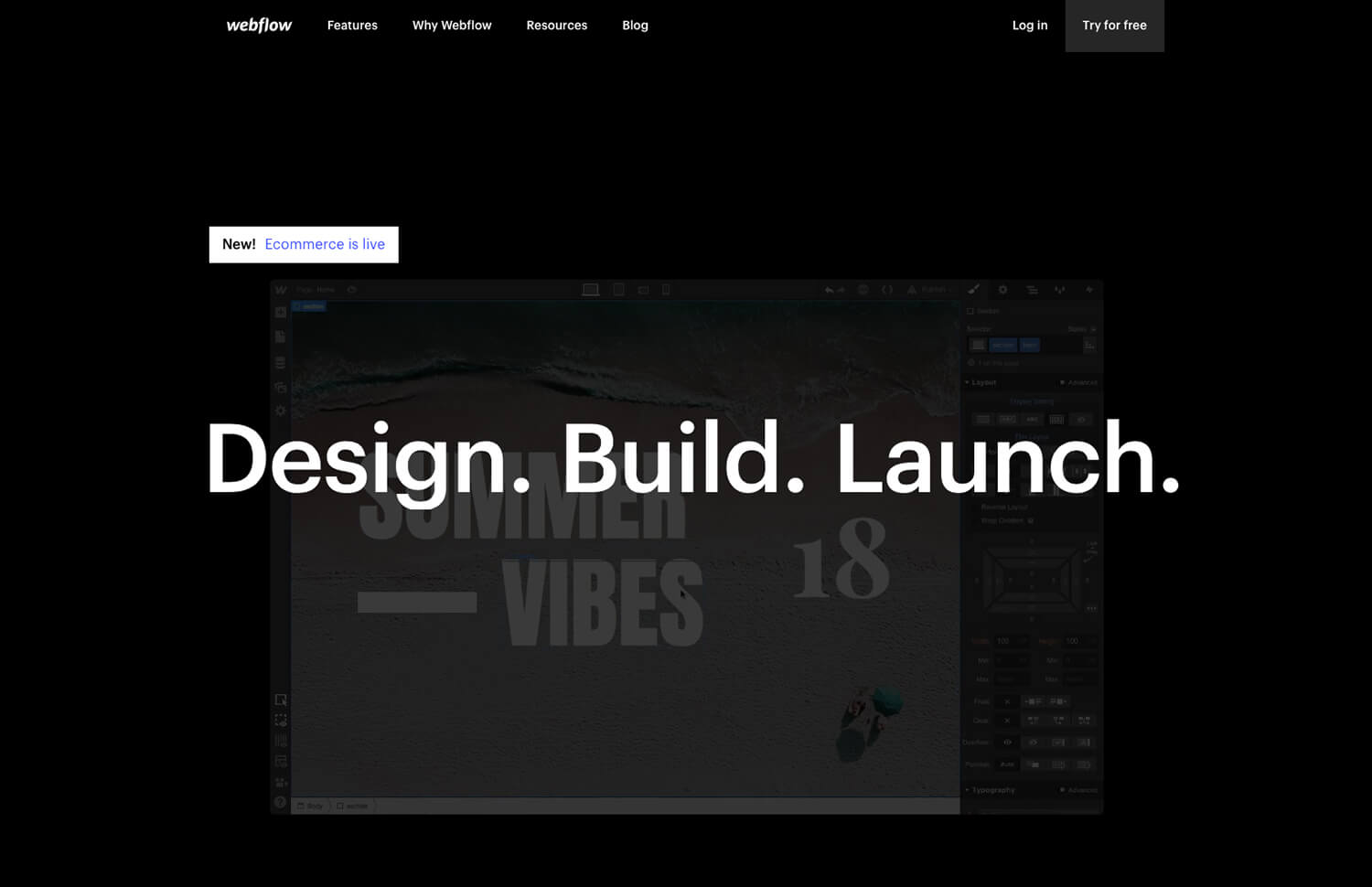
Task: Open the CMS collections icon in the Designer sidebar
Action: pyautogui.click(x=281, y=363)
